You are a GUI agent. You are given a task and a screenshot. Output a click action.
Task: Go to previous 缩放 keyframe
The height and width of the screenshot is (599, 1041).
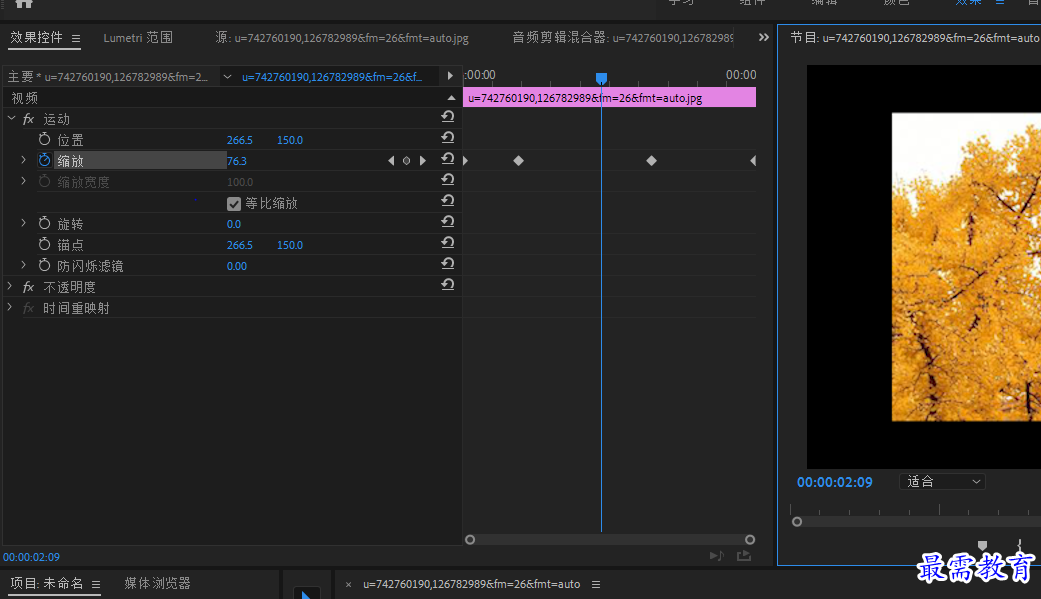click(391, 161)
